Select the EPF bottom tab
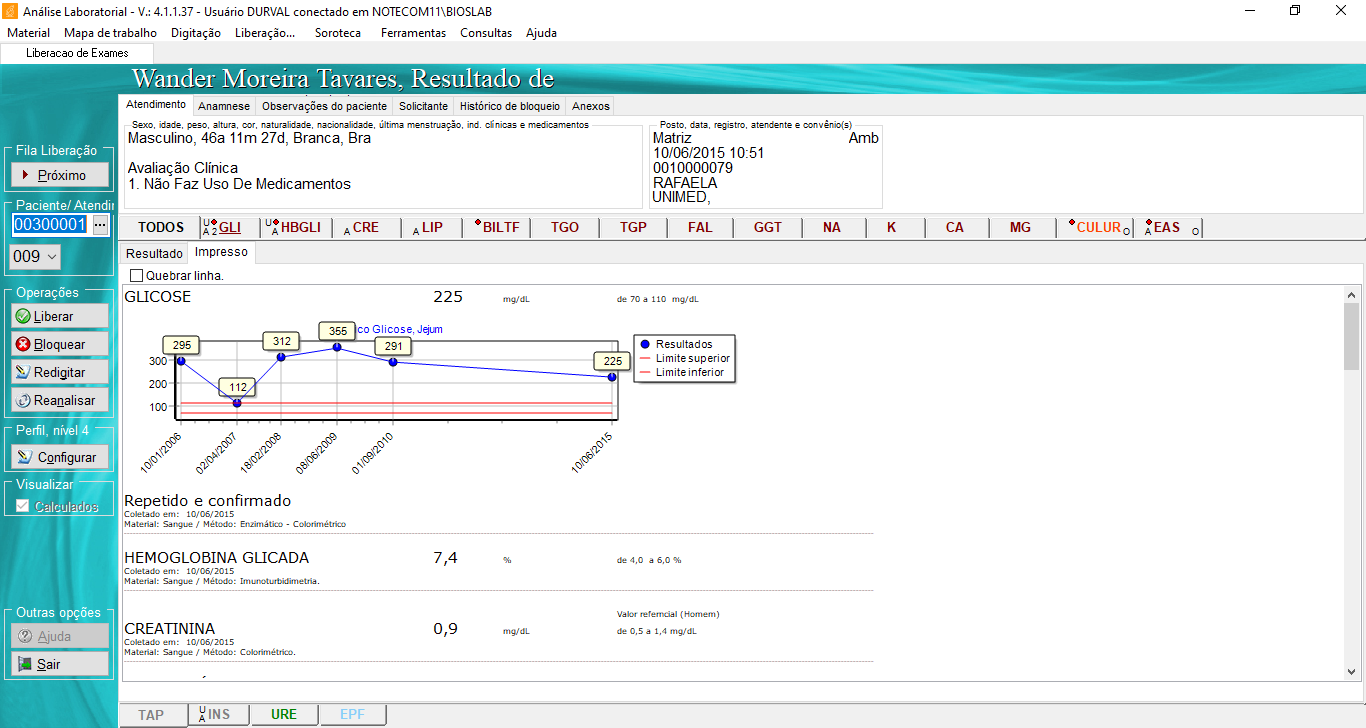 353,715
